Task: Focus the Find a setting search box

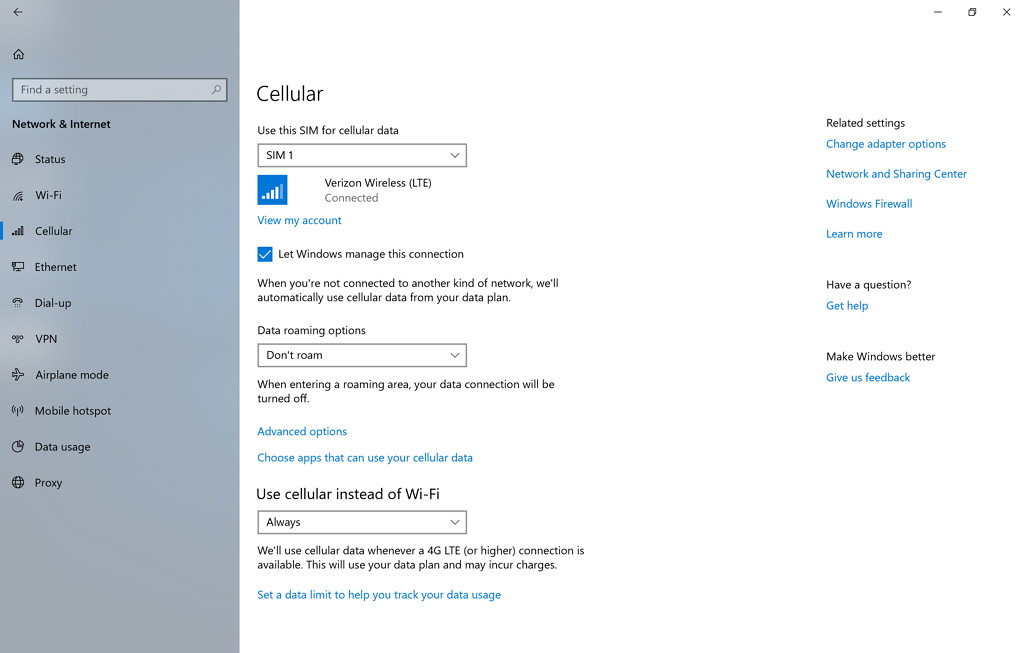Action: point(120,89)
